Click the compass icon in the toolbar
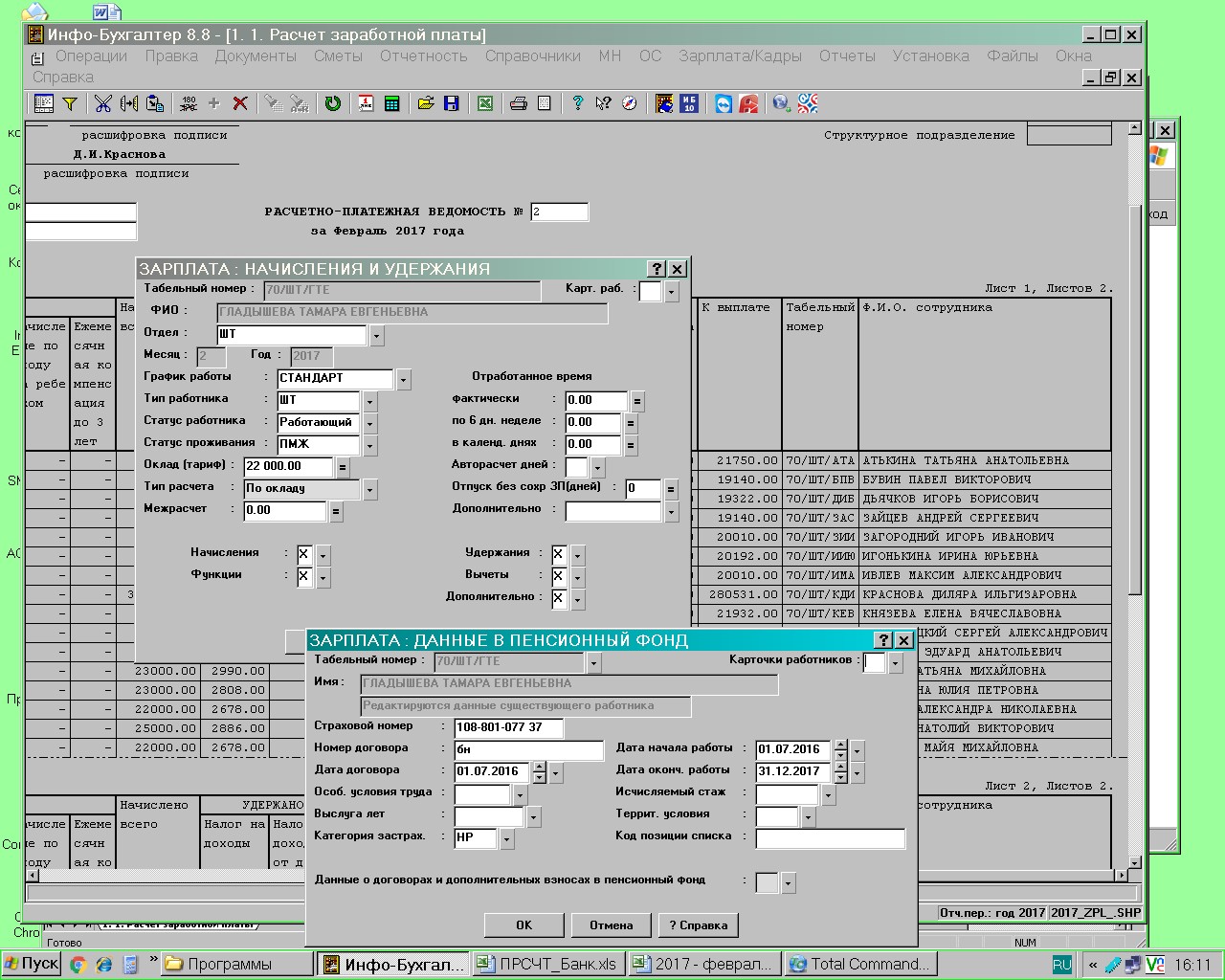1225x980 pixels. pyautogui.click(x=629, y=103)
